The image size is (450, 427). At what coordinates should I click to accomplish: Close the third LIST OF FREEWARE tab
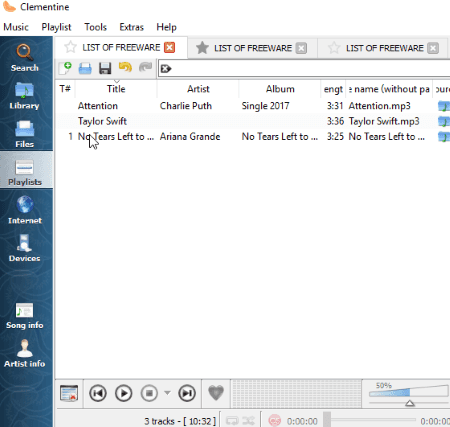point(433,48)
